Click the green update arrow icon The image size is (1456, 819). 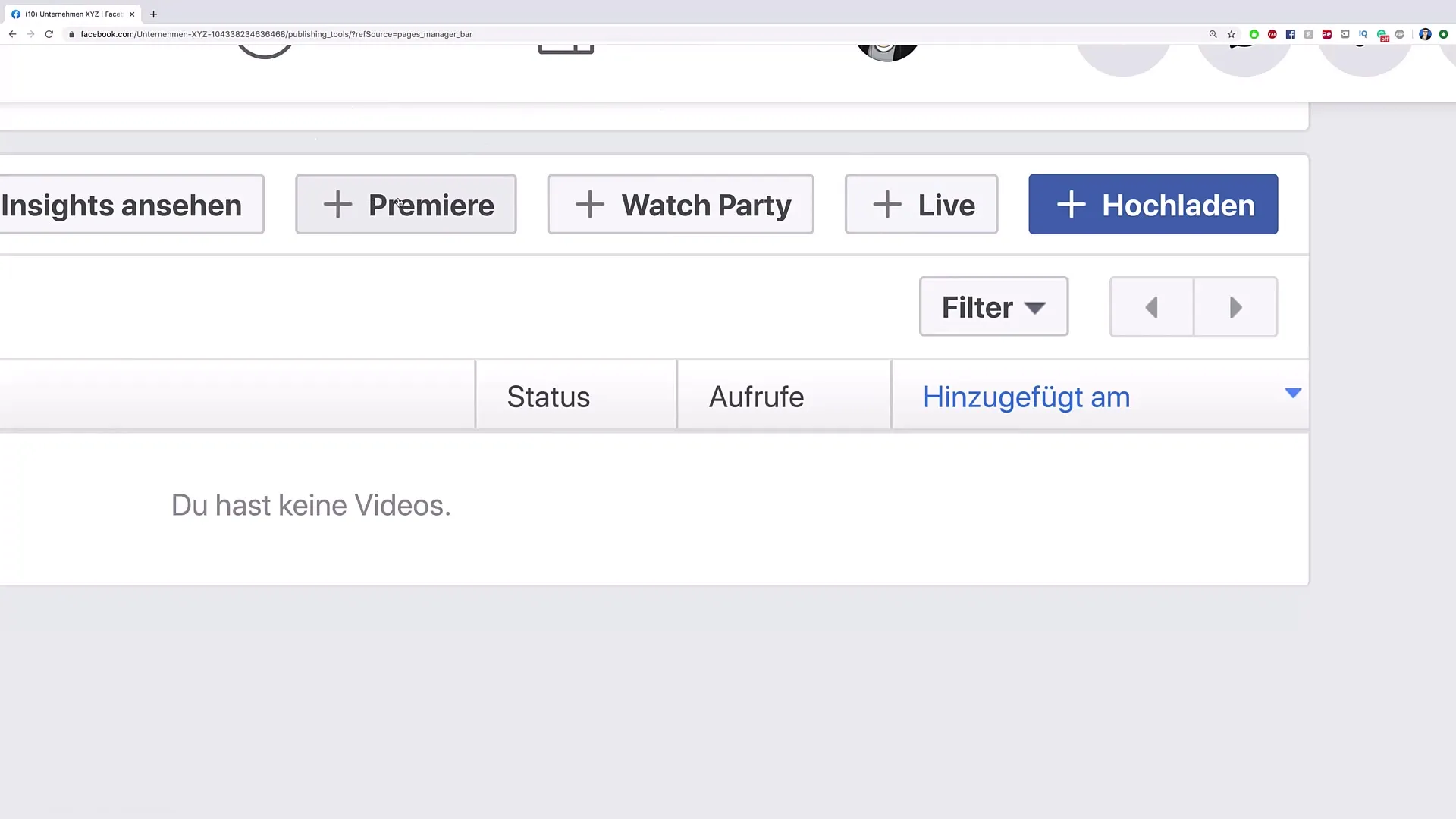pos(1444,34)
